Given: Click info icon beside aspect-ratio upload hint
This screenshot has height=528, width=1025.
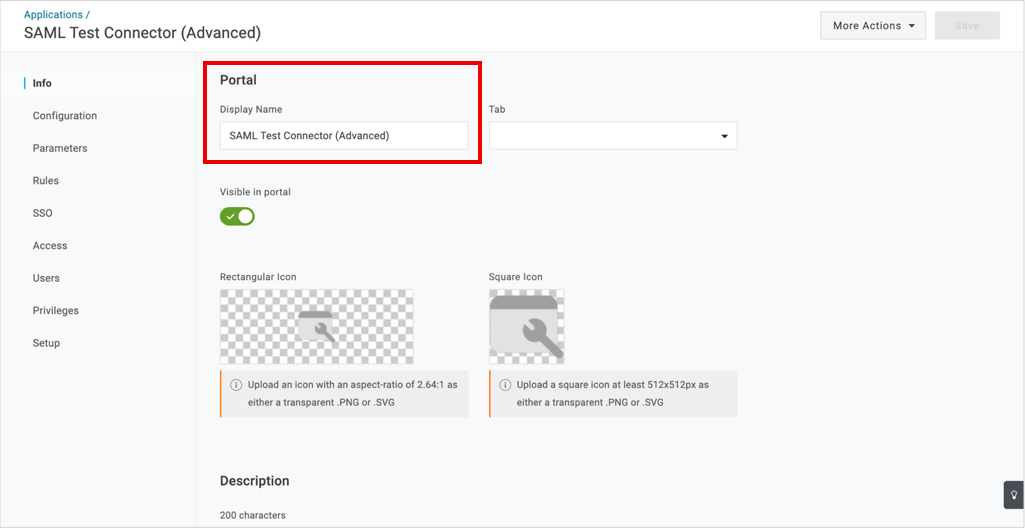Looking at the screenshot, I should pyautogui.click(x=237, y=385).
